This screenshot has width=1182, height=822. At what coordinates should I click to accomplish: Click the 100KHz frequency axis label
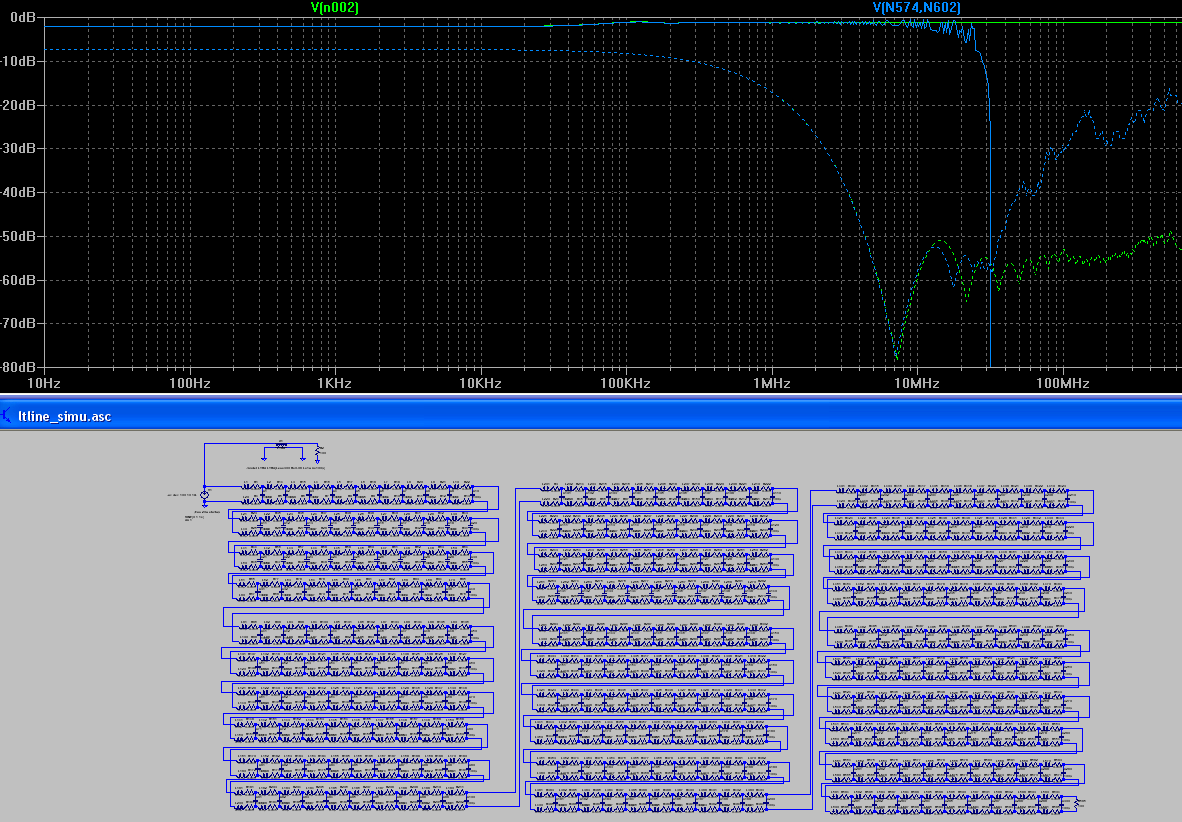(x=625, y=383)
